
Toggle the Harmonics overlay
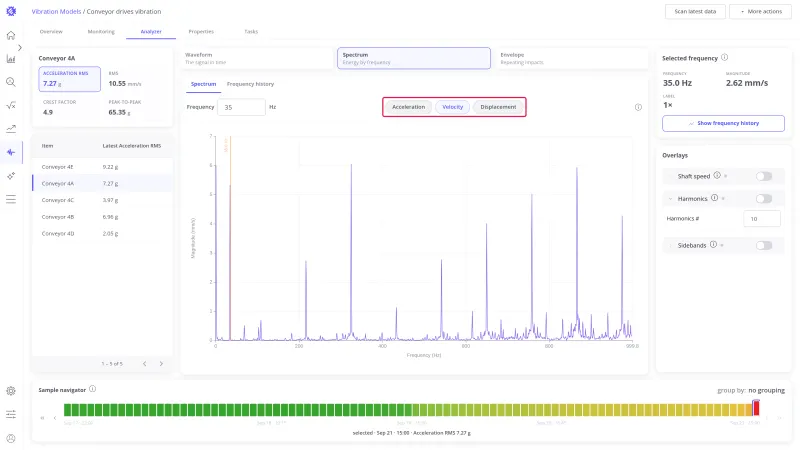coord(763,198)
